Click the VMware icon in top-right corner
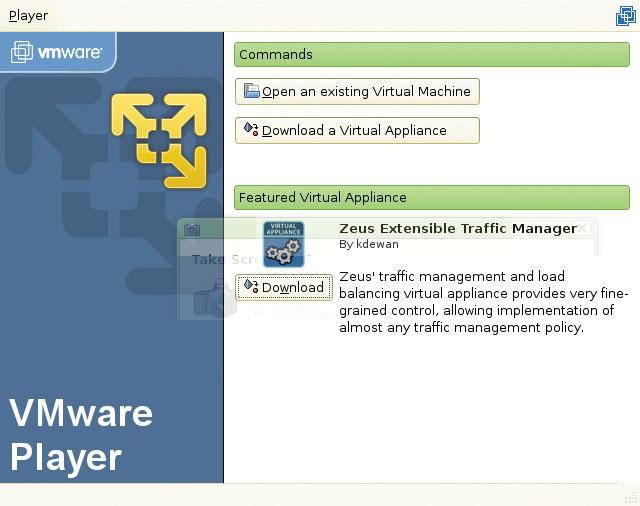Viewport: 640px width, 506px height. (625, 16)
